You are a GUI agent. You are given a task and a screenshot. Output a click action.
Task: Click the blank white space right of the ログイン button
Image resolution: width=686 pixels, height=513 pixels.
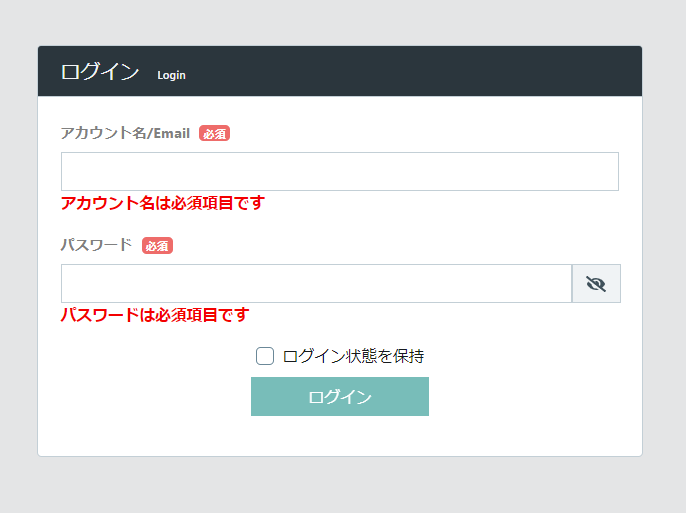pyautogui.click(x=530, y=396)
